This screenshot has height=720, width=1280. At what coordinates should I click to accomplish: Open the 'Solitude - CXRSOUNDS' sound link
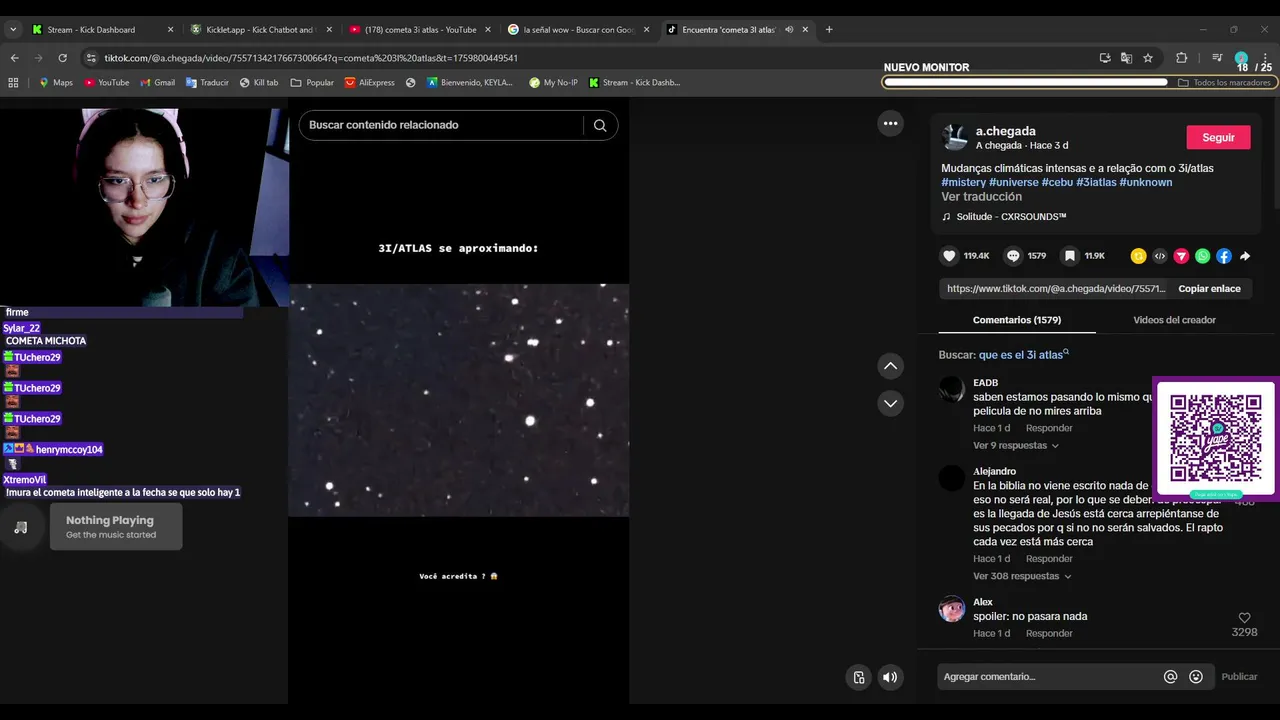point(1004,217)
